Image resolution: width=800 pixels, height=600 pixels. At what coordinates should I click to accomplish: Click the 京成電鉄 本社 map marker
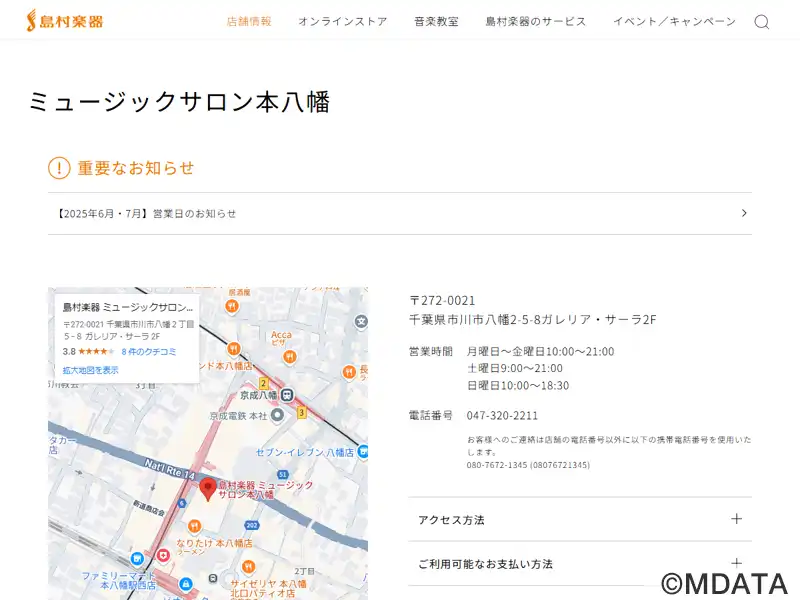click(277, 415)
